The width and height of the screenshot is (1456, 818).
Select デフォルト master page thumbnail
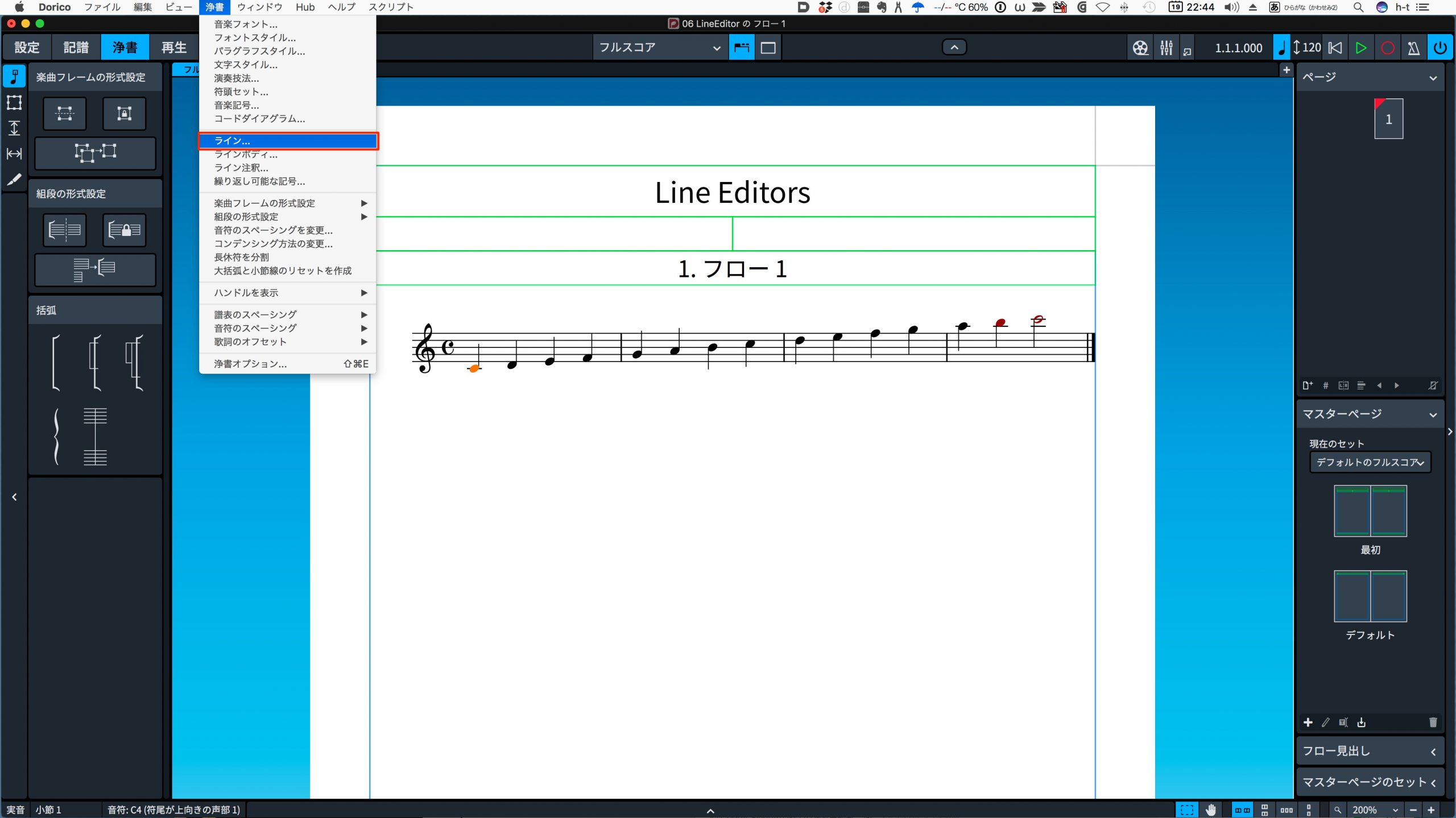pos(1370,596)
